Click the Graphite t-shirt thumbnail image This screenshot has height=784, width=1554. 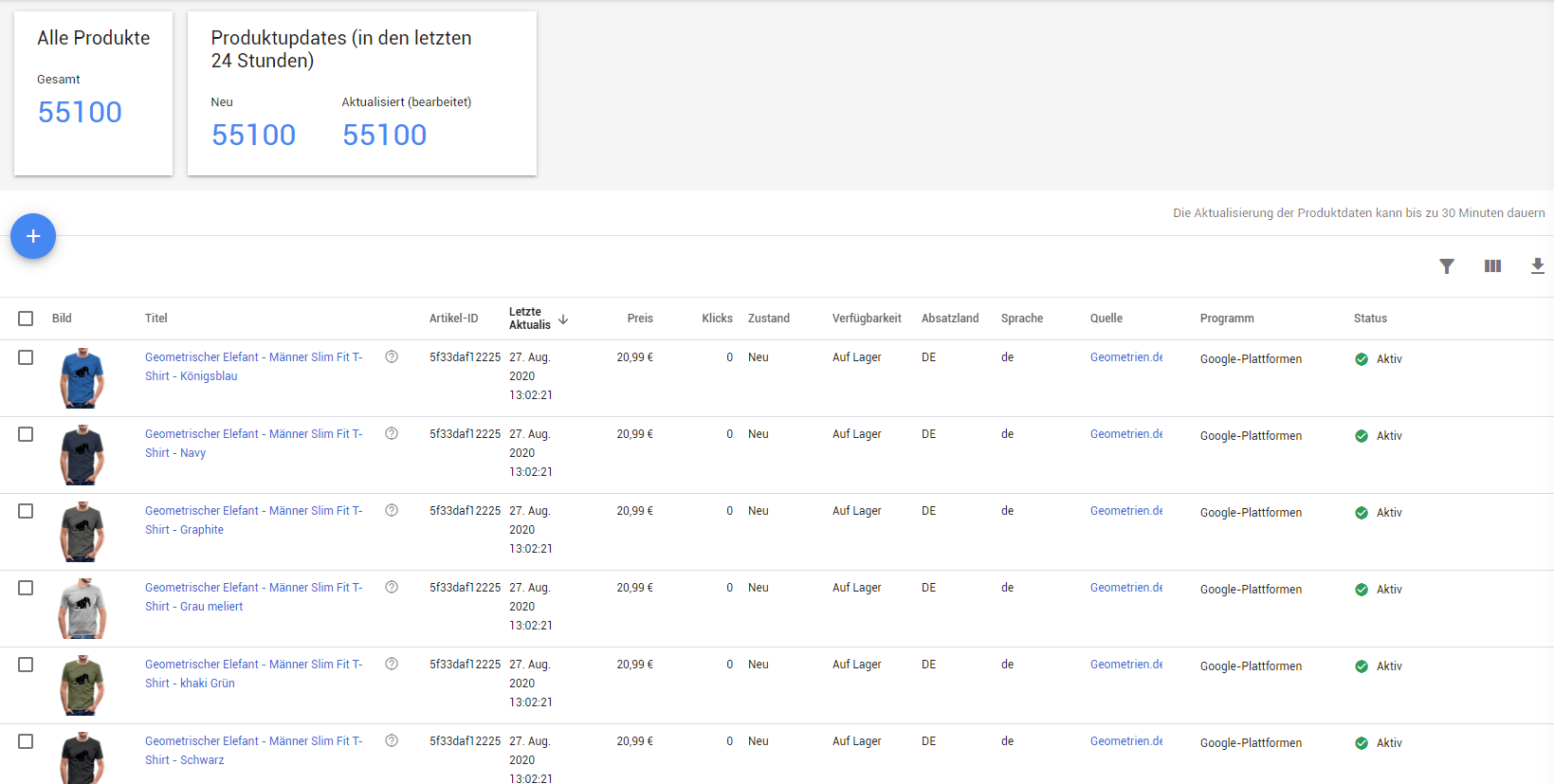[82, 531]
